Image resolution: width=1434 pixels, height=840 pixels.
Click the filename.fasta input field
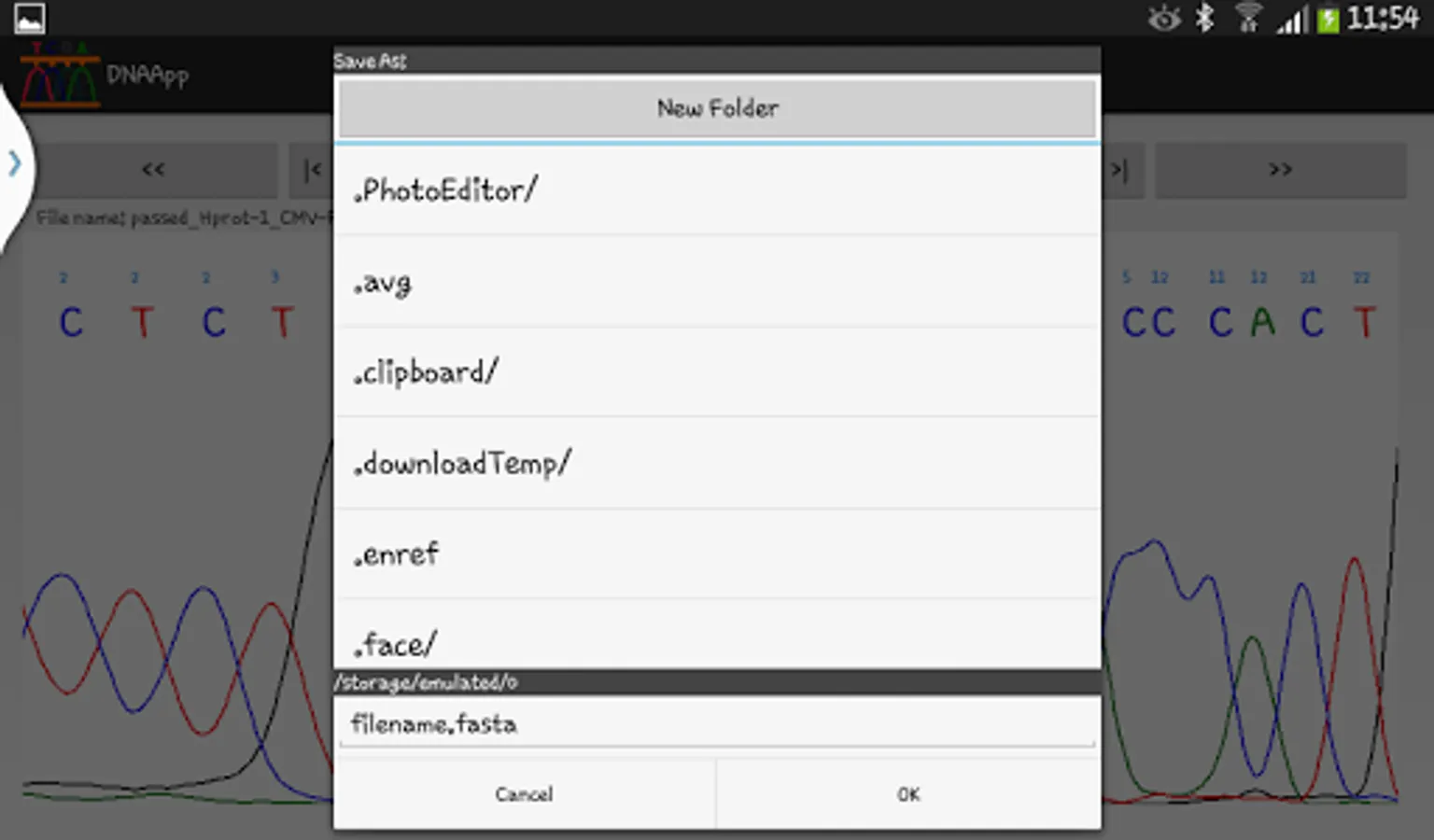pos(717,724)
